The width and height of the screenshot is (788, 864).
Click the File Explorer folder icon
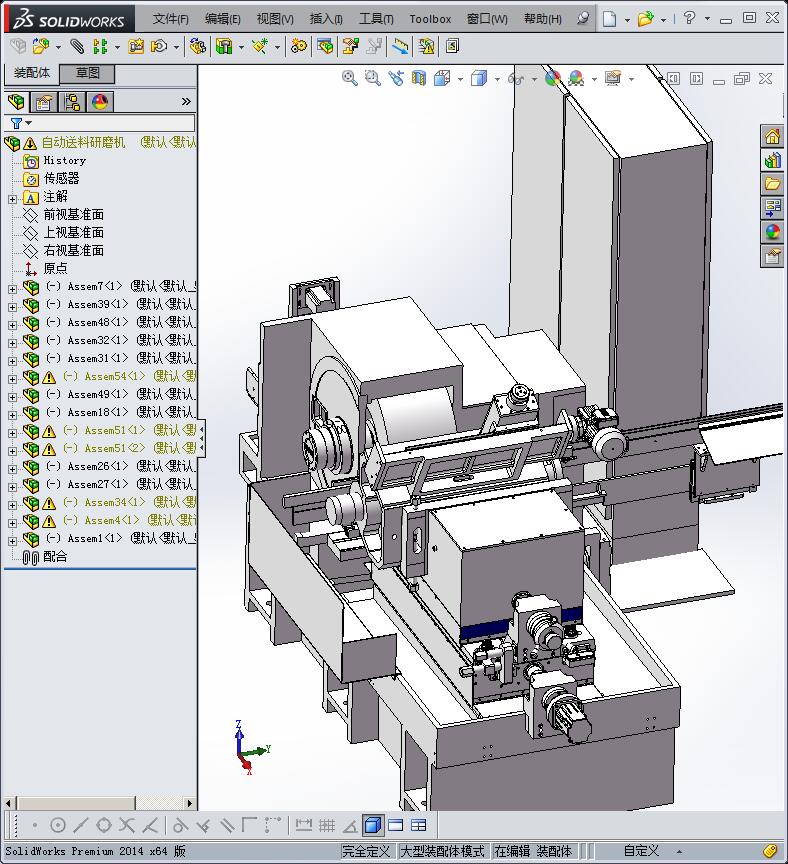tap(772, 184)
